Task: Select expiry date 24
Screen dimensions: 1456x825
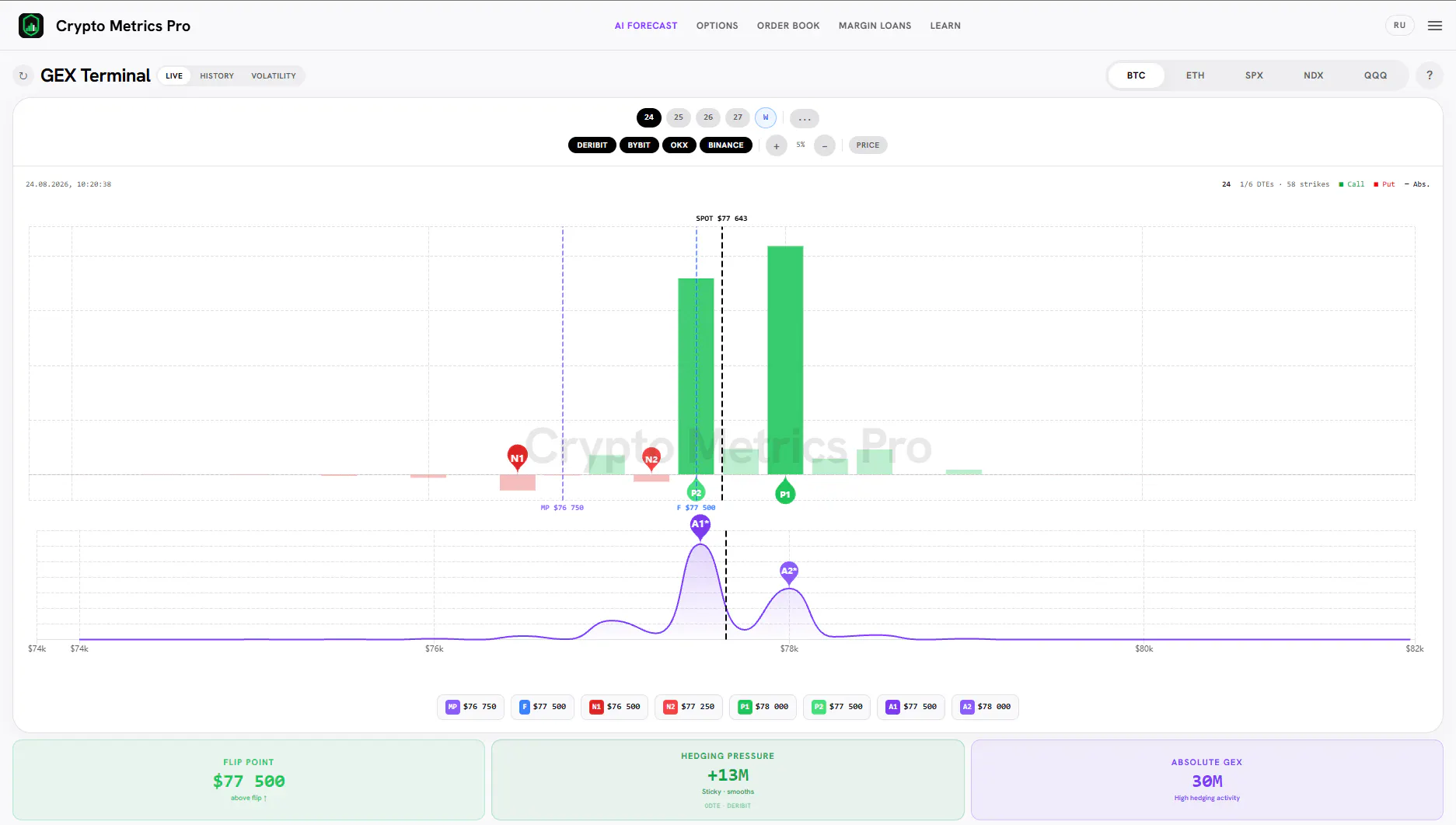Action: tap(649, 117)
